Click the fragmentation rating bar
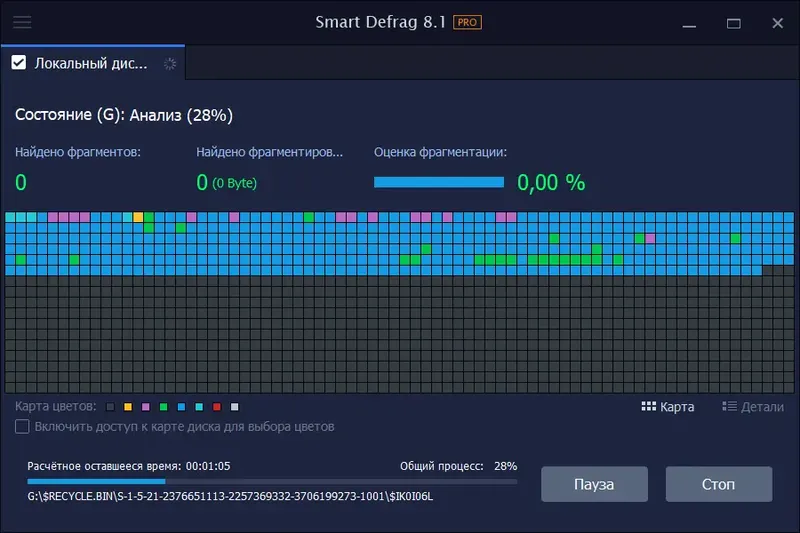 439,182
